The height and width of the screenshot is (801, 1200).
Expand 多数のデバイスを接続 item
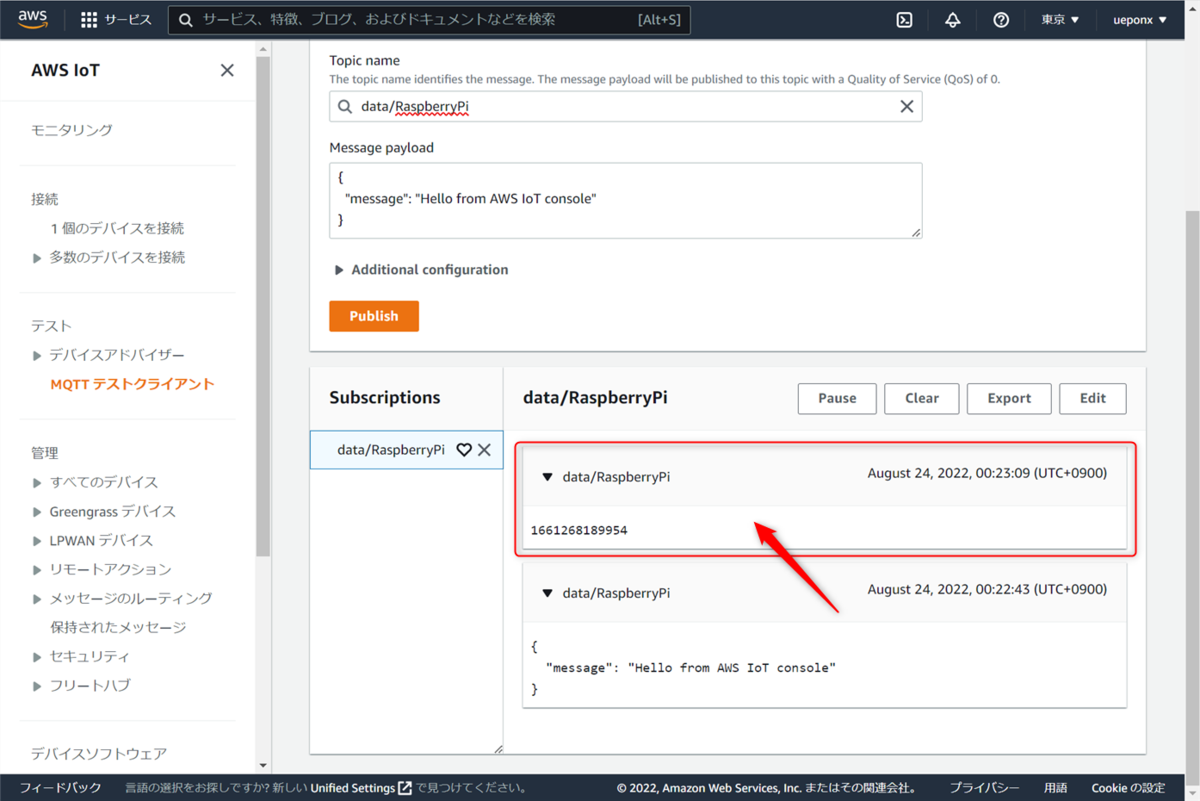pyautogui.click(x=37, y=258)
